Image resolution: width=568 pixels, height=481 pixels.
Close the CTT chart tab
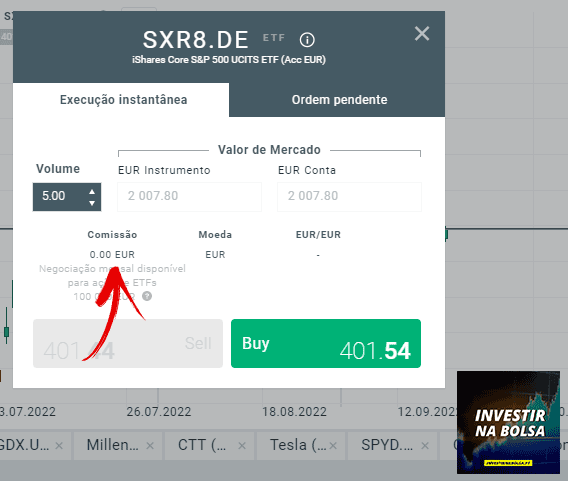(x=242, y=446)
